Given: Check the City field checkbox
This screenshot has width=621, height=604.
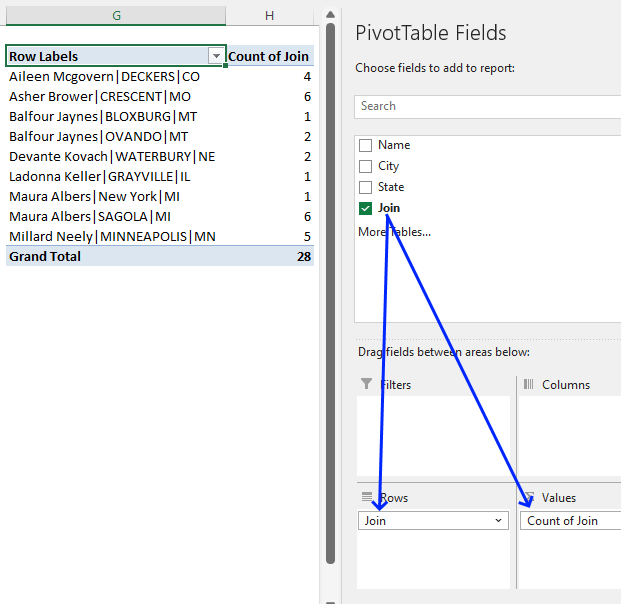Looking at the screenshot, I should 366,167.
